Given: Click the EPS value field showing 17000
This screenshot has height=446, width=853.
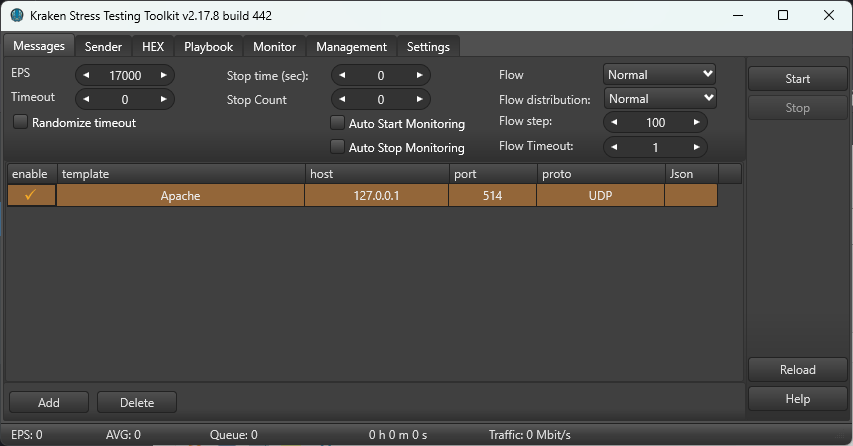Looking at the screenshot, I should (x=125, y=75).
